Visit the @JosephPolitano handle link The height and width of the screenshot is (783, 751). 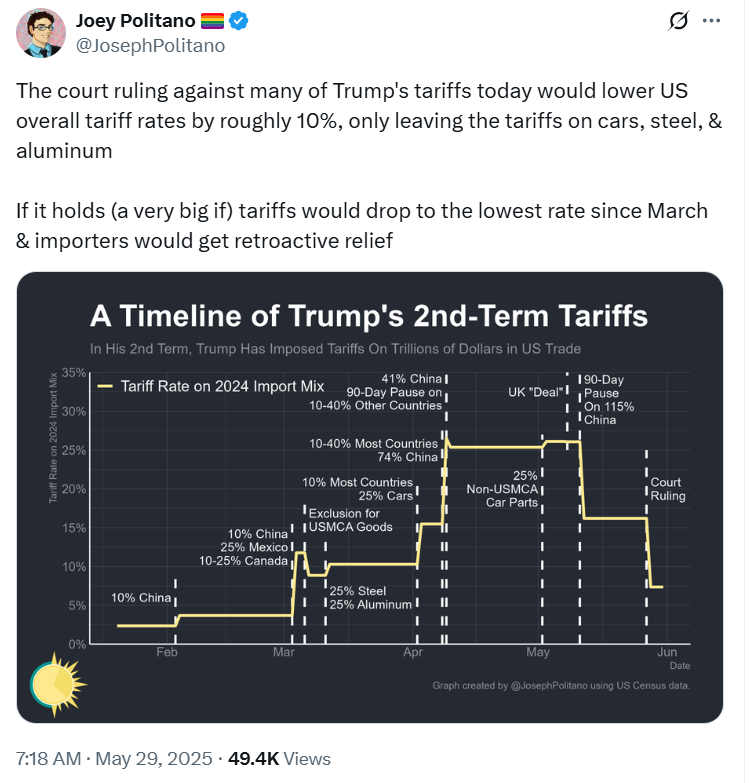[150, 45]
